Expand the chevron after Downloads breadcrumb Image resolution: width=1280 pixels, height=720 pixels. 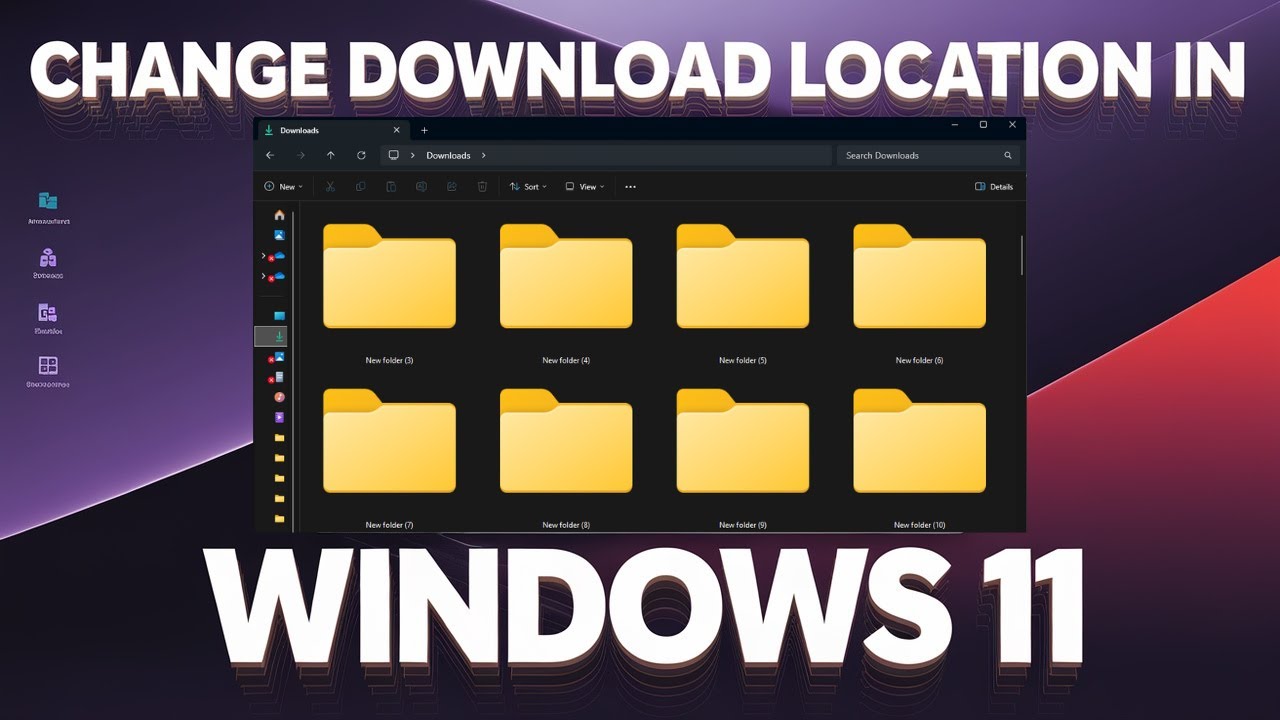pyautogui.click(x=484, y=155)
